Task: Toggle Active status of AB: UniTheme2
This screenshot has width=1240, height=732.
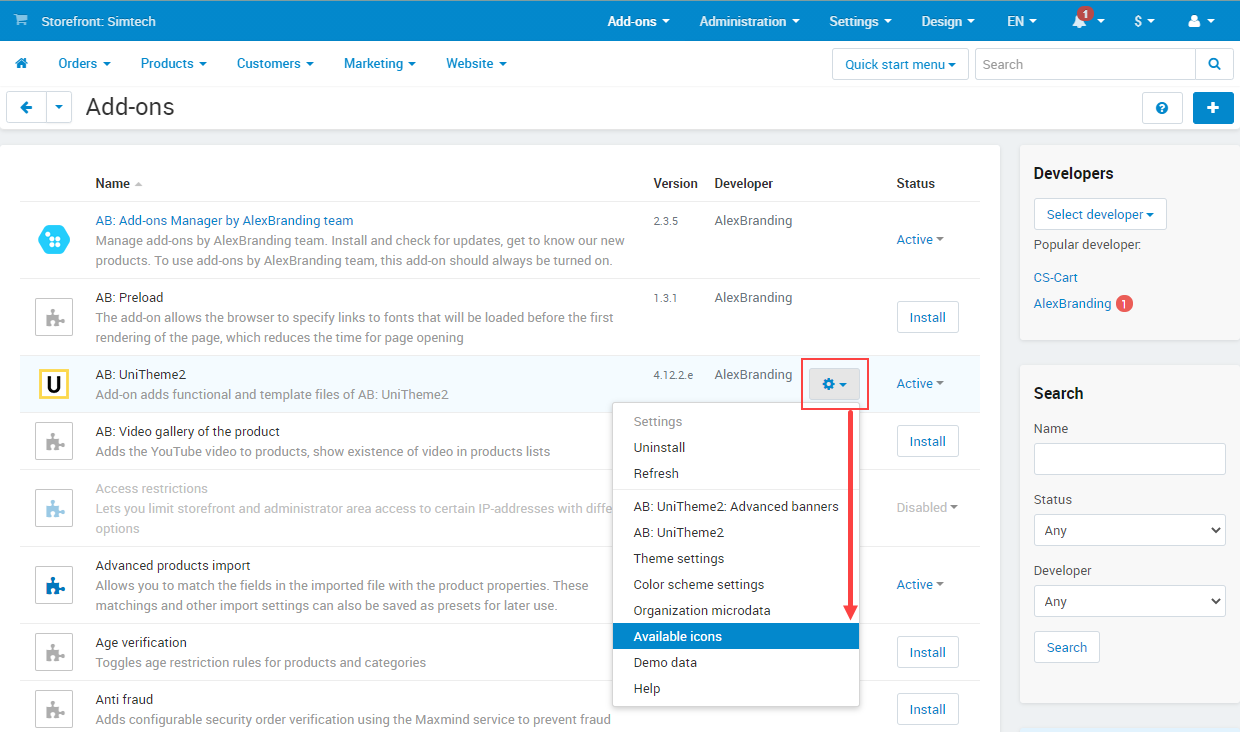Action: coord(919,384)
